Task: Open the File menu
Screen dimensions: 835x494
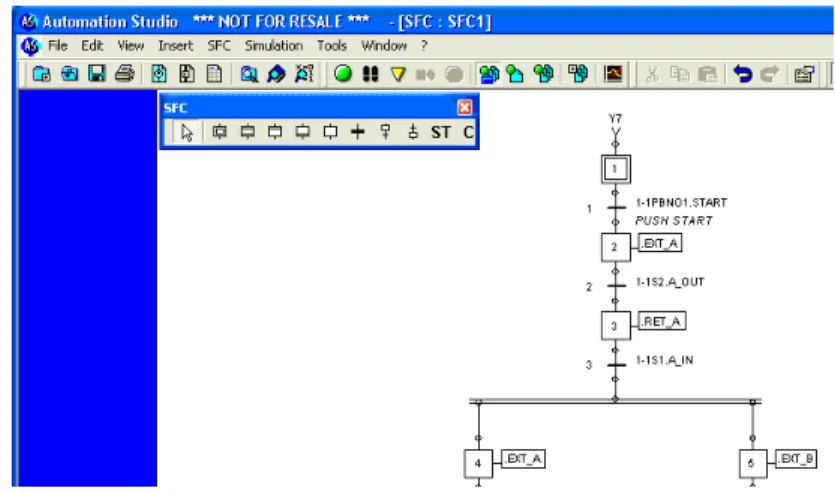Action: point(58,46)
